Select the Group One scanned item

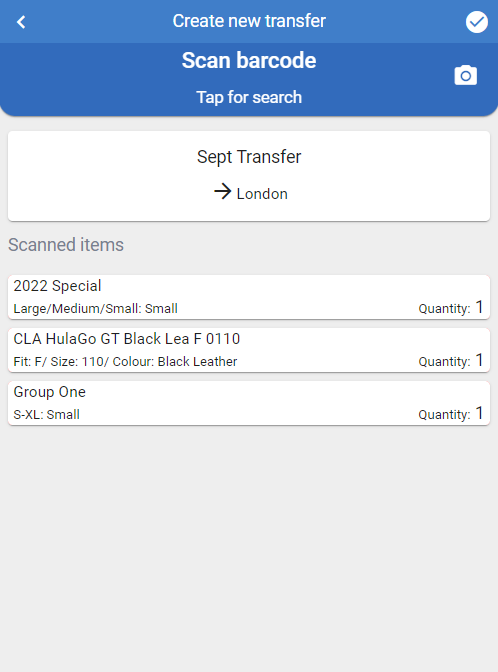coord(249,403)
